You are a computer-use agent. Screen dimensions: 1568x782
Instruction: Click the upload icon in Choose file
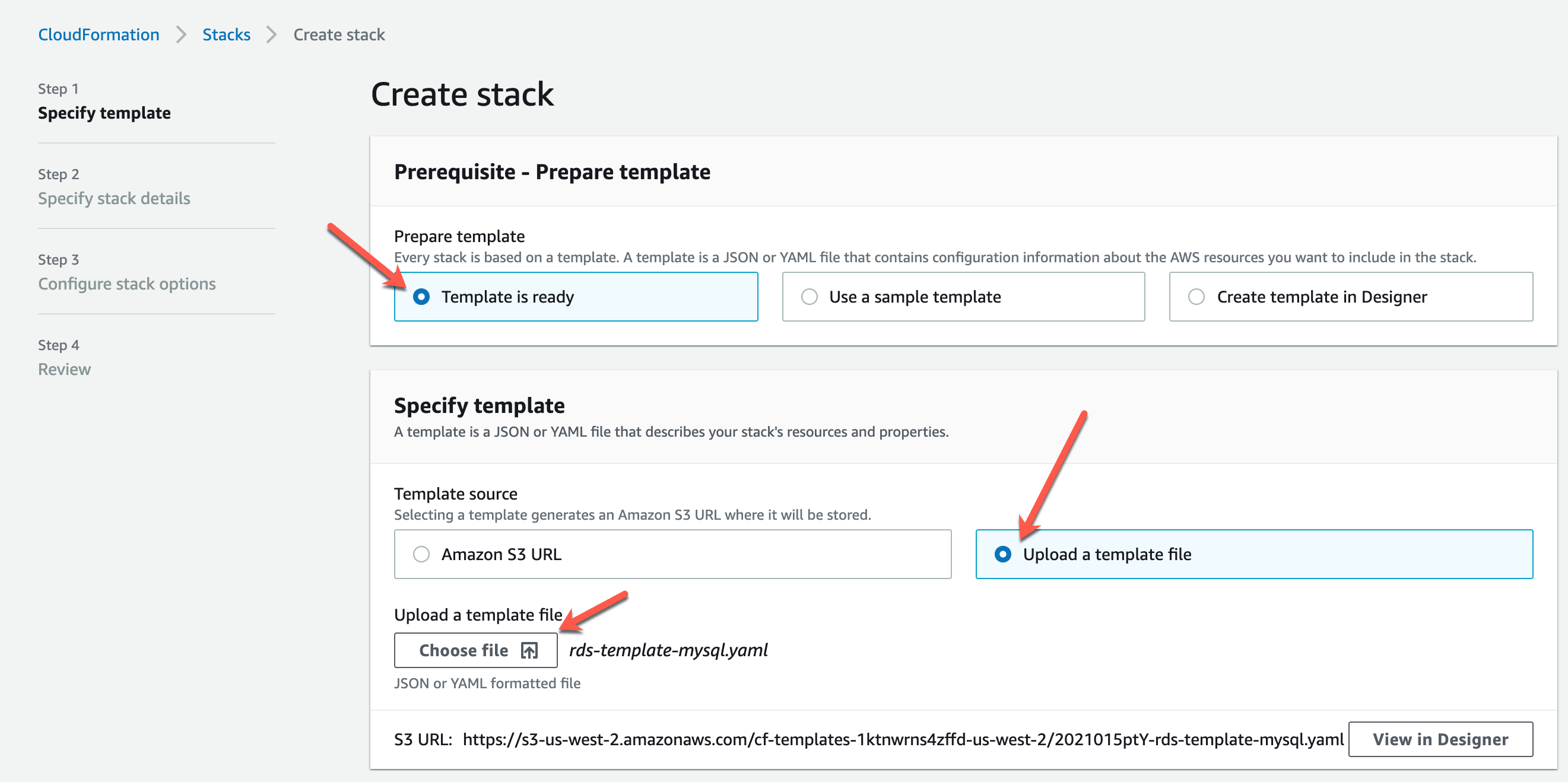click(529, 650)
